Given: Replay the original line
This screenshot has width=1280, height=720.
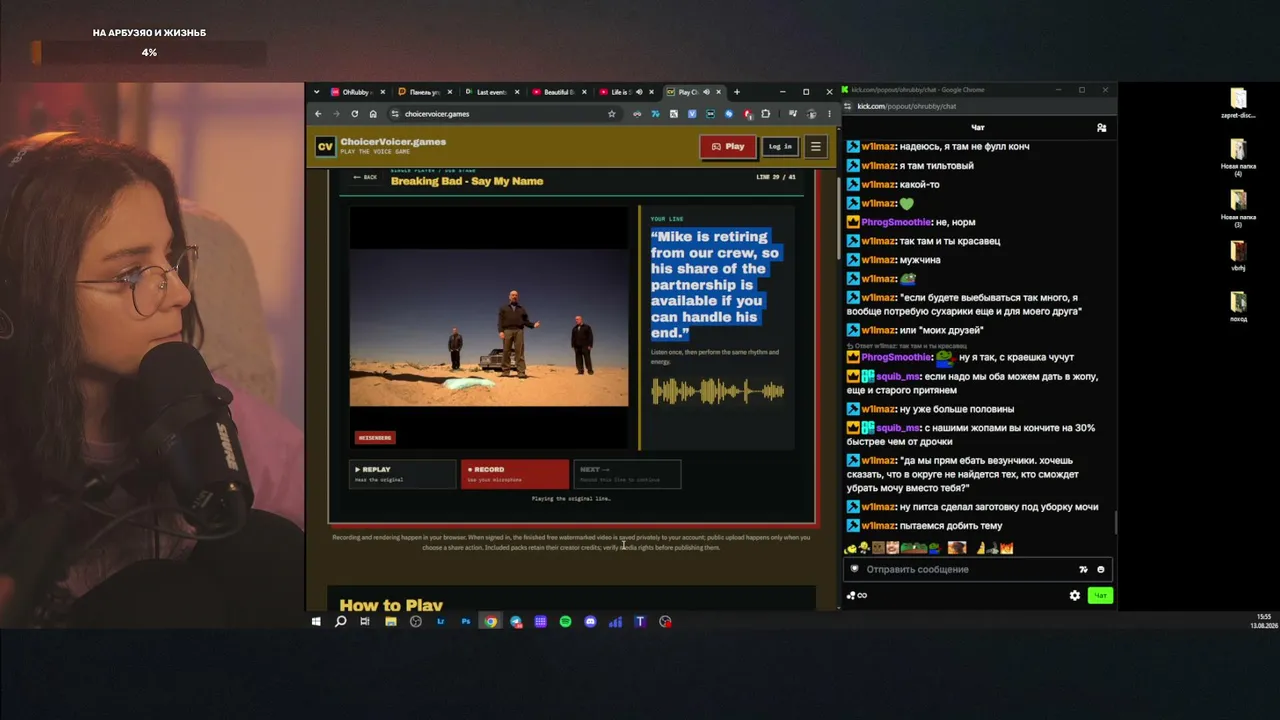Looking at the screenshot, I should click(402, 474).
